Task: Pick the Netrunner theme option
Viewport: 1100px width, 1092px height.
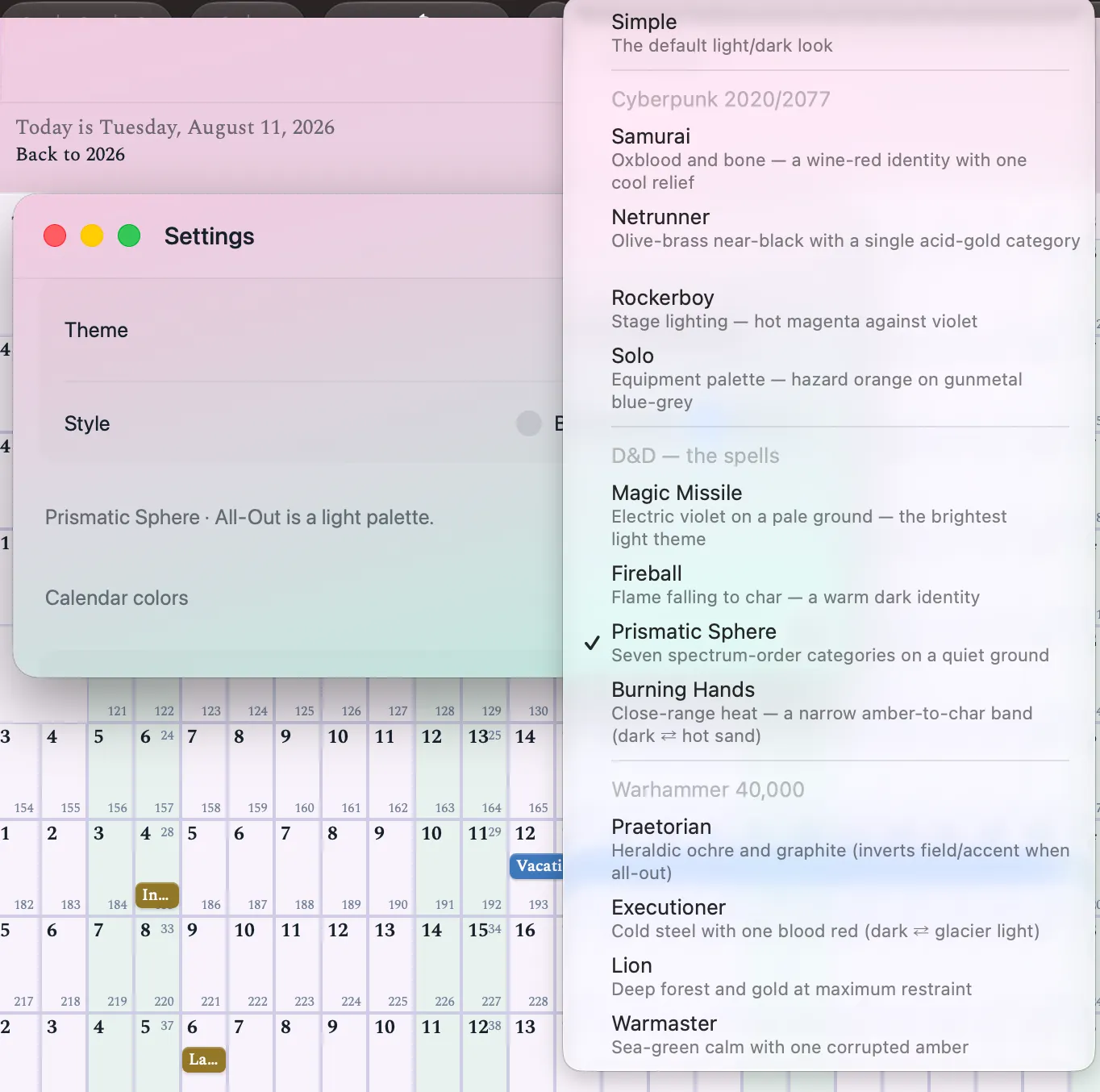Action: [829, 228]
